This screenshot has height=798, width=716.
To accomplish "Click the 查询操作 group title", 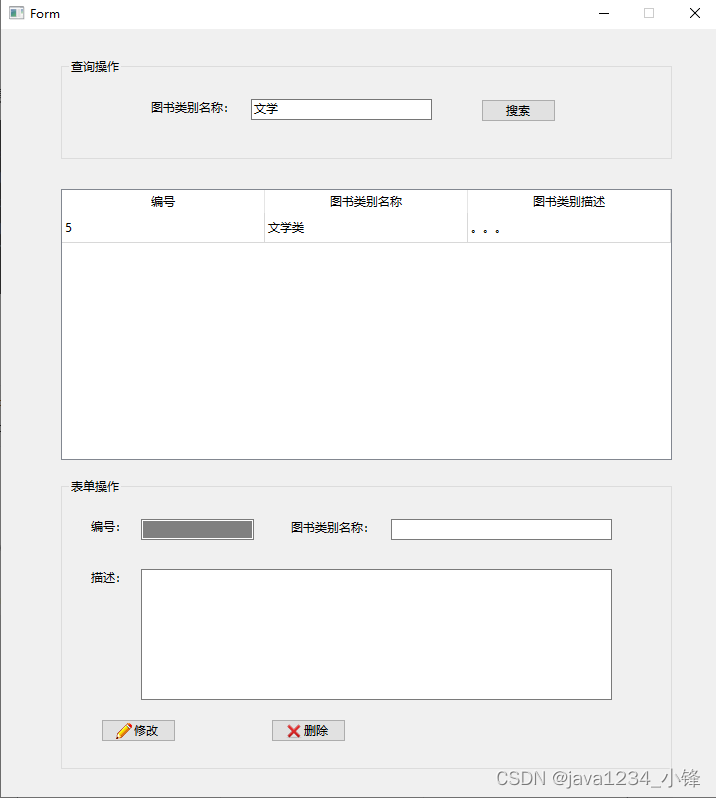I will [95, 67].
